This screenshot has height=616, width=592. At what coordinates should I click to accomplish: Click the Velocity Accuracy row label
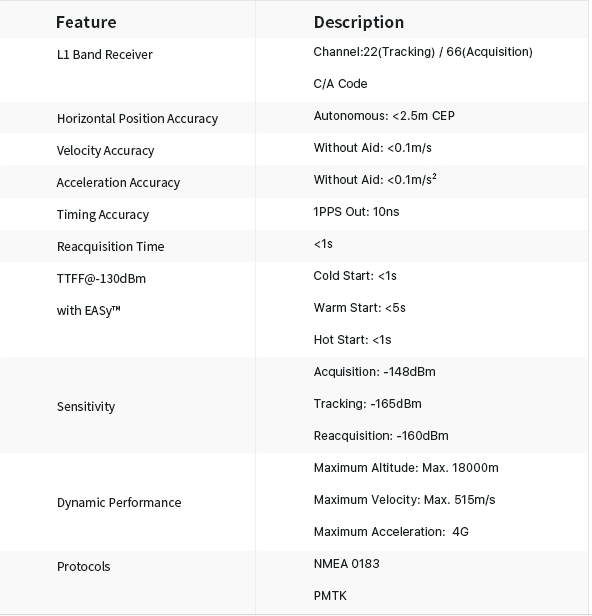105,151
